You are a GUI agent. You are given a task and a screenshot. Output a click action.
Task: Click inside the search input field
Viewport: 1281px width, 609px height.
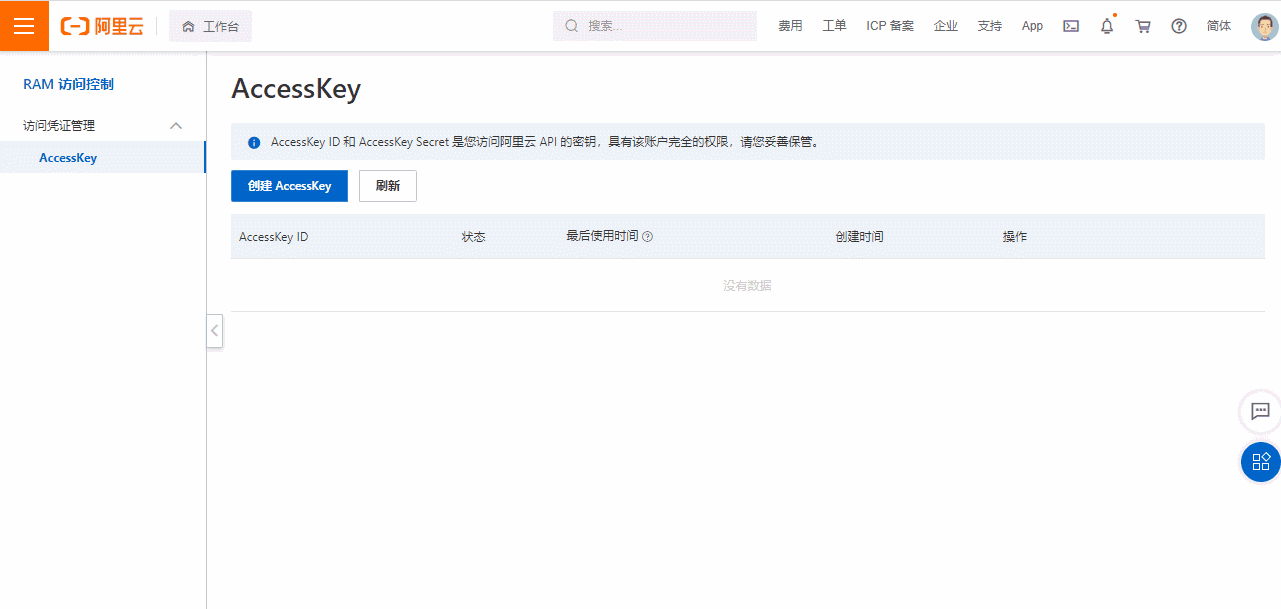point(655,25)
